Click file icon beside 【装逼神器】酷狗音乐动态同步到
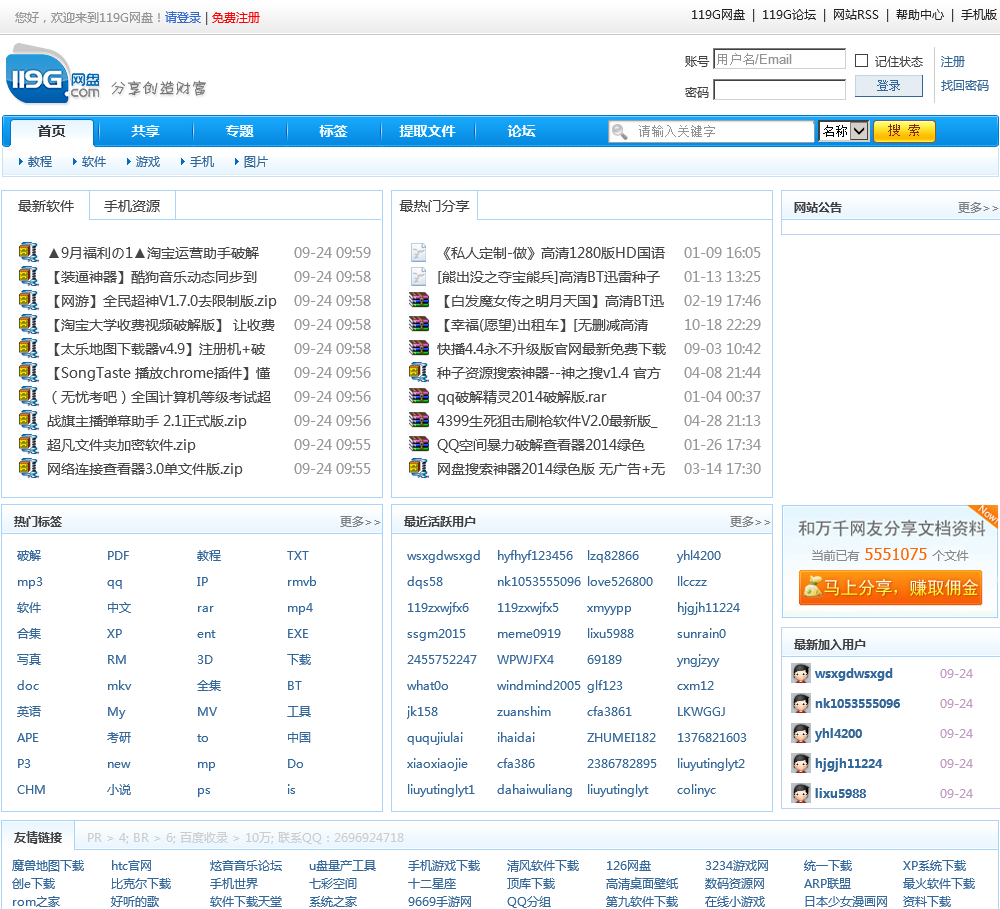1000x909 pixels. tap(28, 276)
